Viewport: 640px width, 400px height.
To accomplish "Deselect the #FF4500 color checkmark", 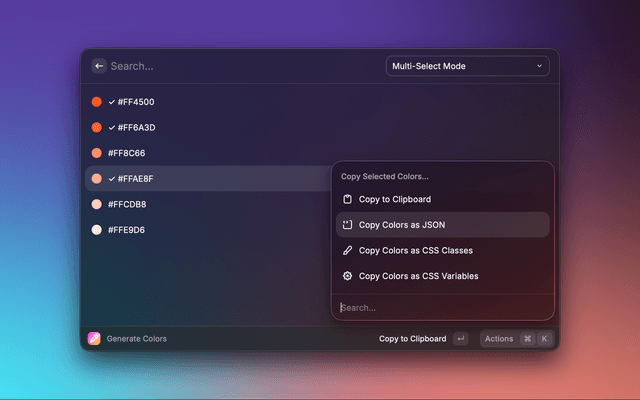I will click(112, 102).
